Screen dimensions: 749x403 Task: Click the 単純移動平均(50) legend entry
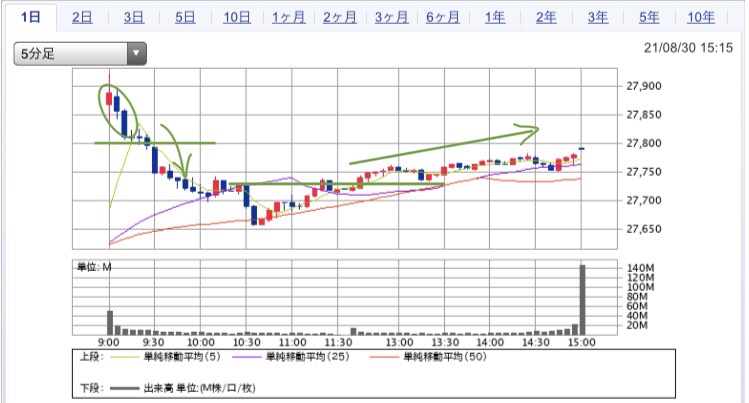pos(445,357)
